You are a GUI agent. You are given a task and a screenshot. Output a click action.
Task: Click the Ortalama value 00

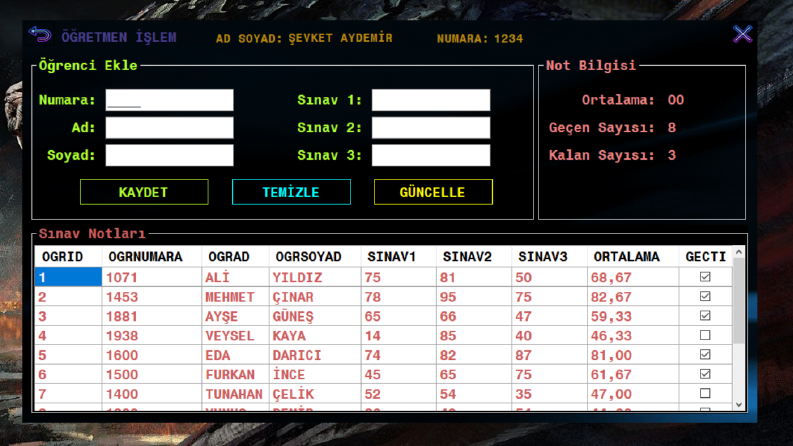pos(676,100)
